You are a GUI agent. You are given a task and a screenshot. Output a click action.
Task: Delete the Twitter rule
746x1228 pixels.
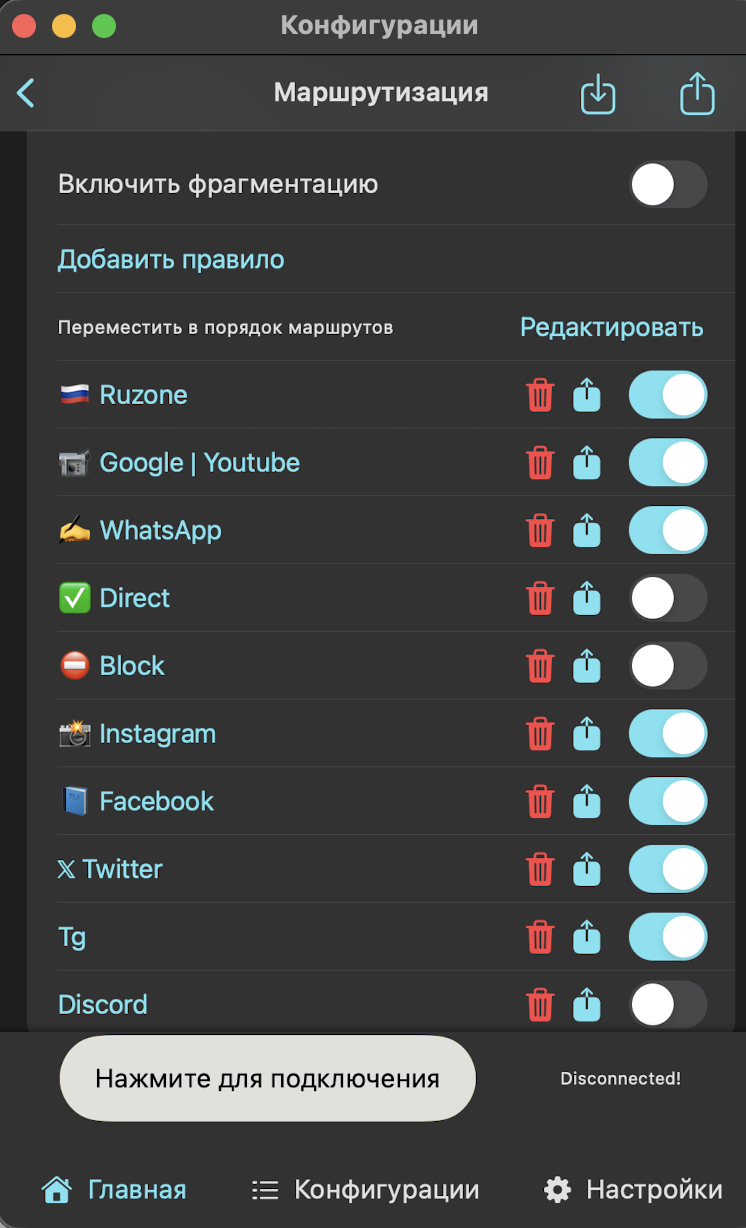tap(540, 870)
